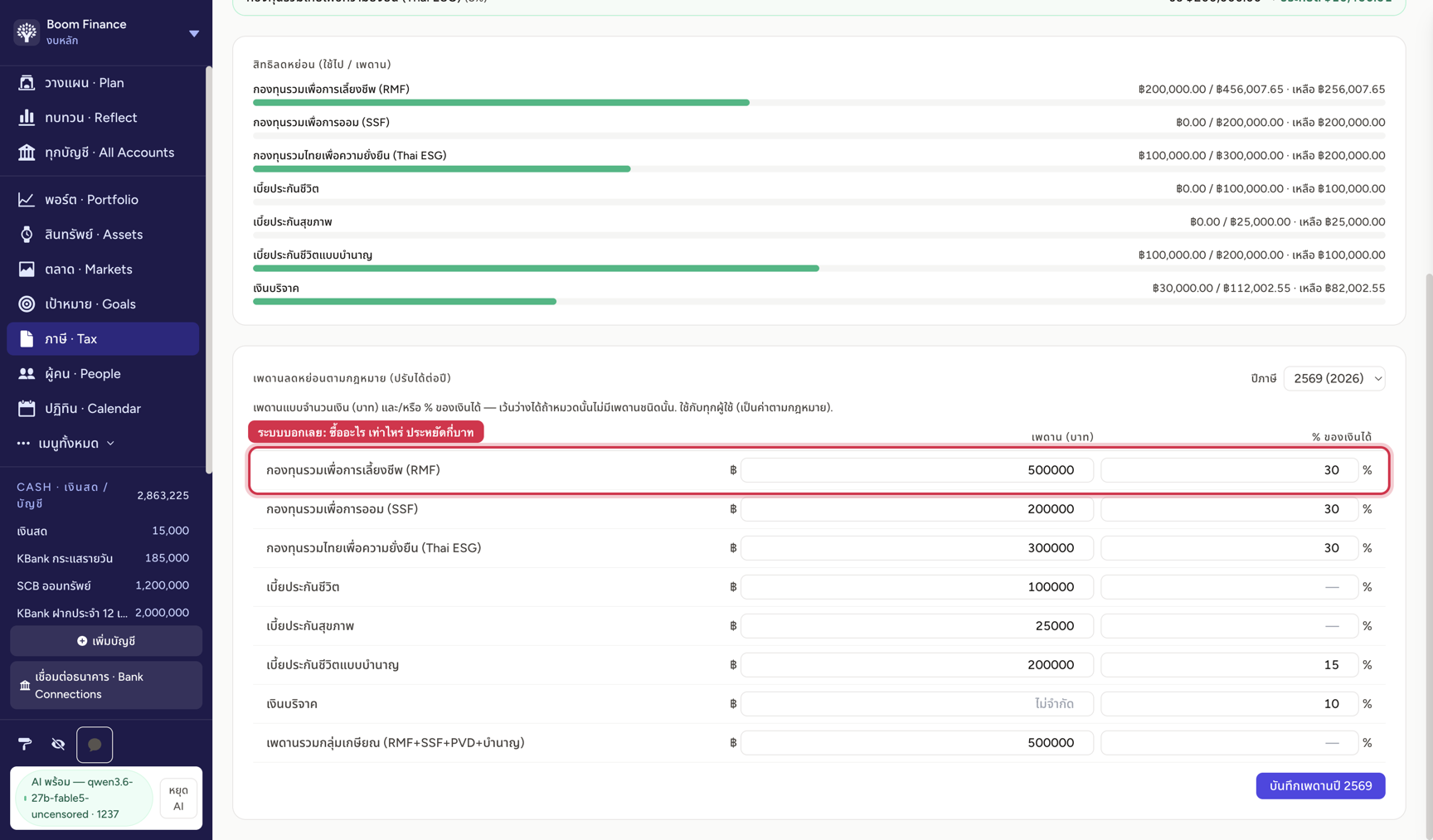Click the เงินบริจาค ฿30,000.00 / ฿112,002.55 amounts
This screenshot has width=1433, height=840.
1269,288
